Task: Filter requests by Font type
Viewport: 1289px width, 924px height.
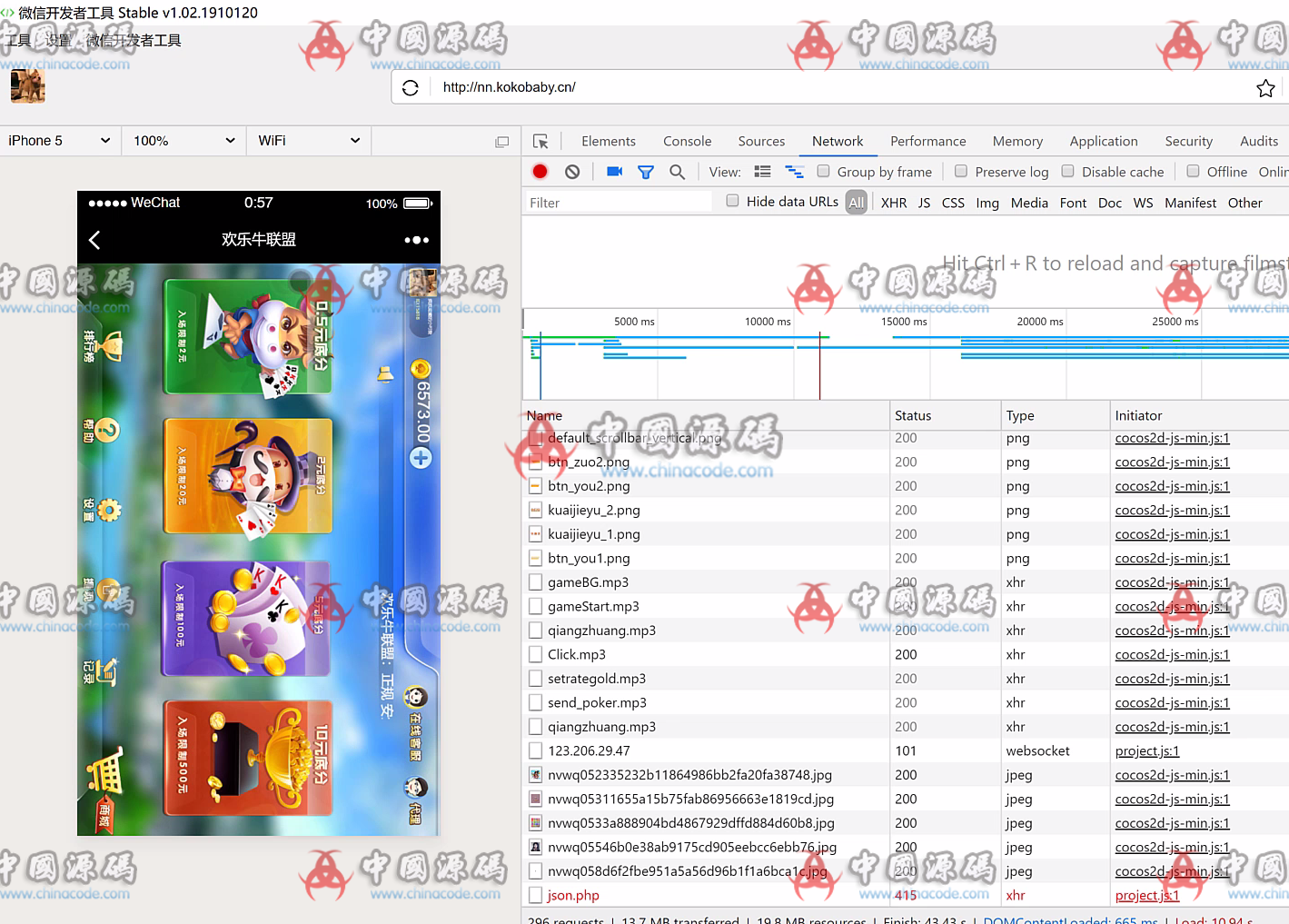Action: (x=1073, y=203)
